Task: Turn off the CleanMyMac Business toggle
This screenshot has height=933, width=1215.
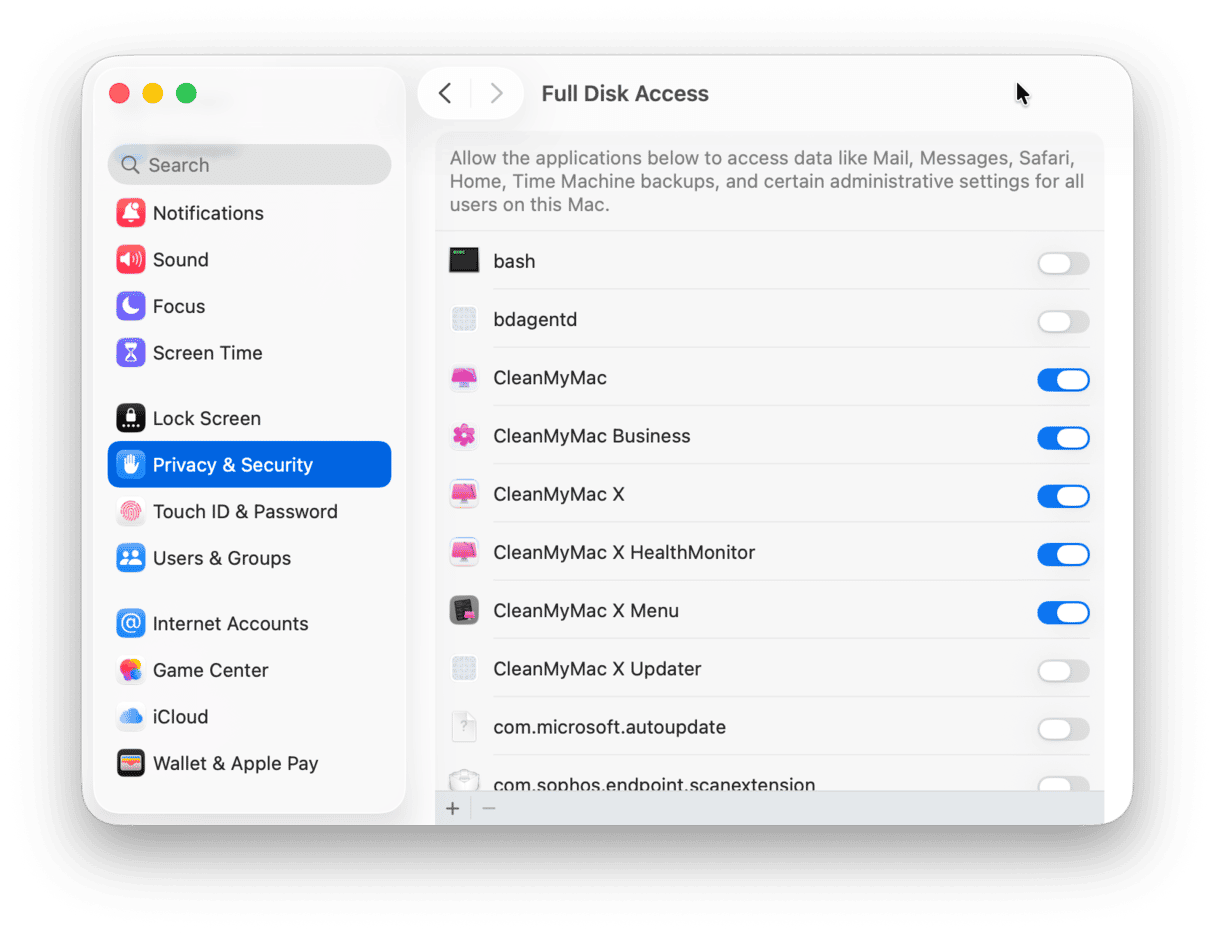Action: pyautogui.click(x=1063, y=438)
